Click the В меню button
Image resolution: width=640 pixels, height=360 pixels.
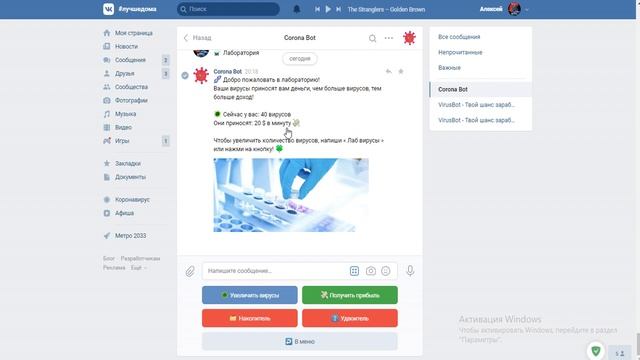(x=300, y=341)
